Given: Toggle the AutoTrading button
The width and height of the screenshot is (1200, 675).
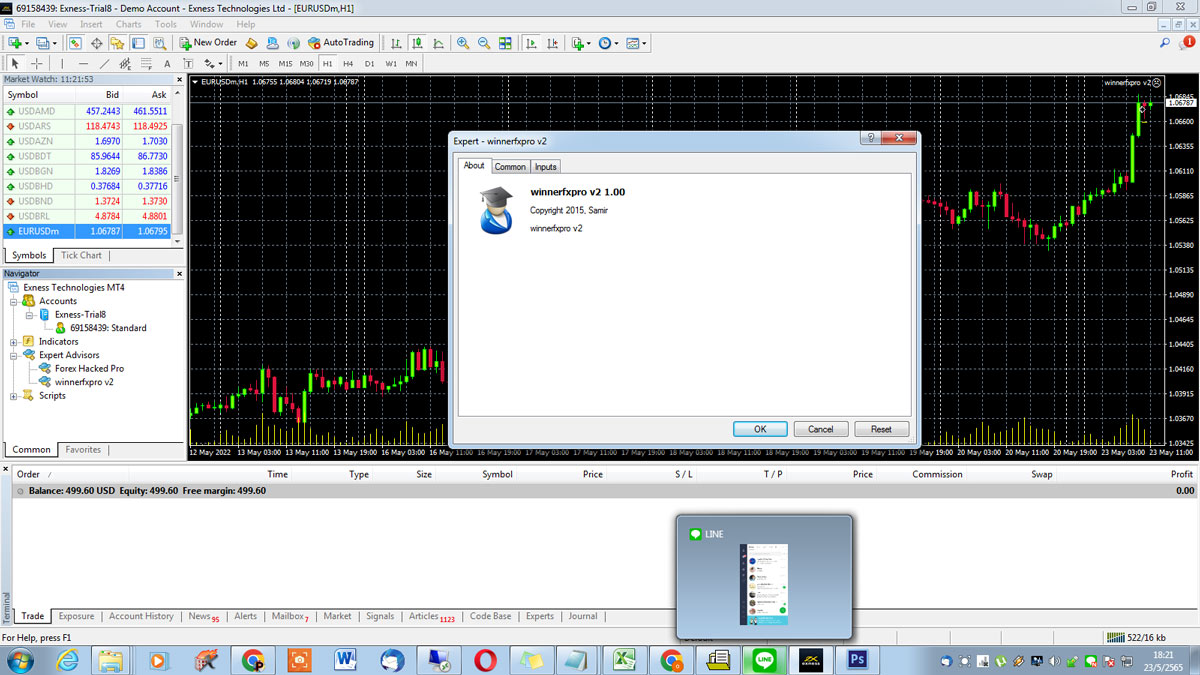Looking at the screenshot, I should [341, 43].
